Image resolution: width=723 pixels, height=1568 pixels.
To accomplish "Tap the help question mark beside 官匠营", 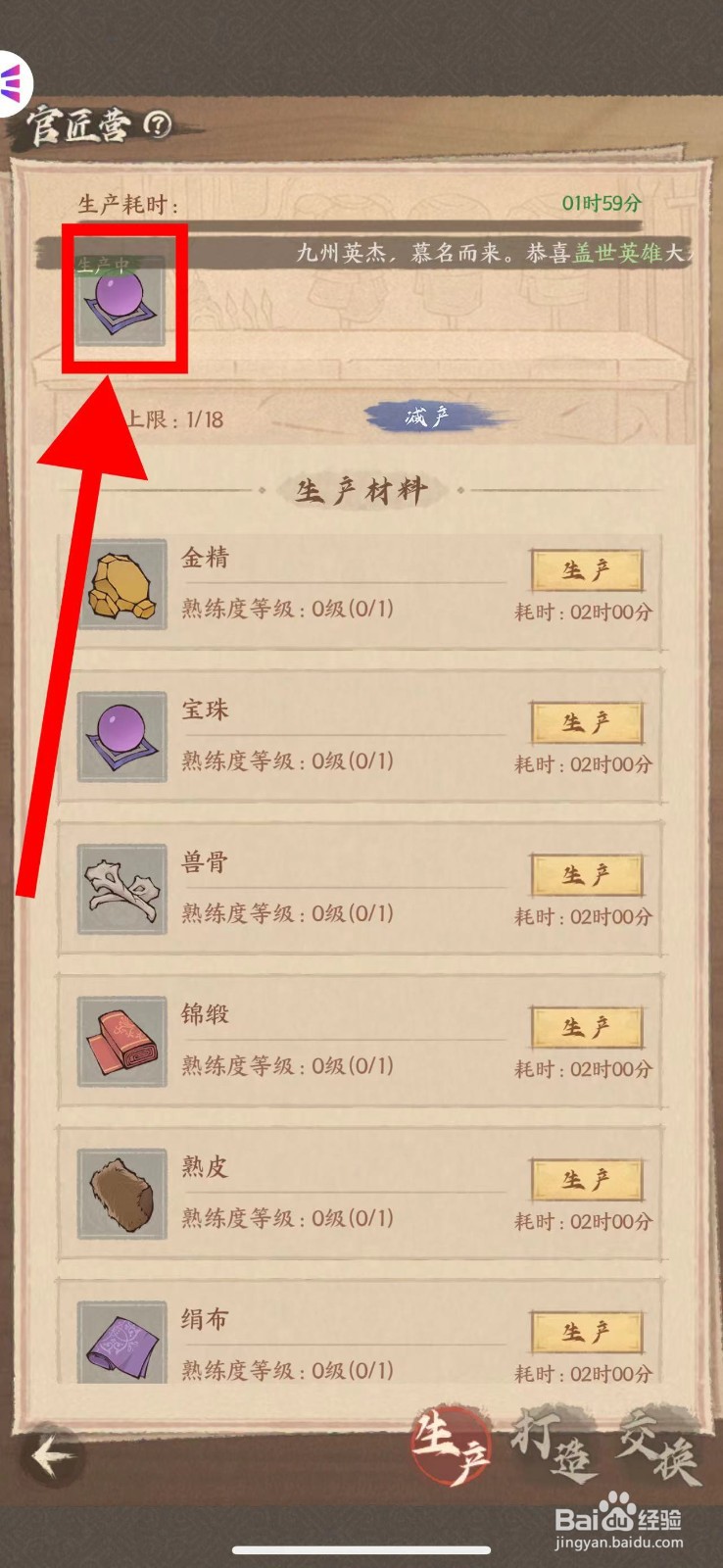I will (x=158, y=124).
